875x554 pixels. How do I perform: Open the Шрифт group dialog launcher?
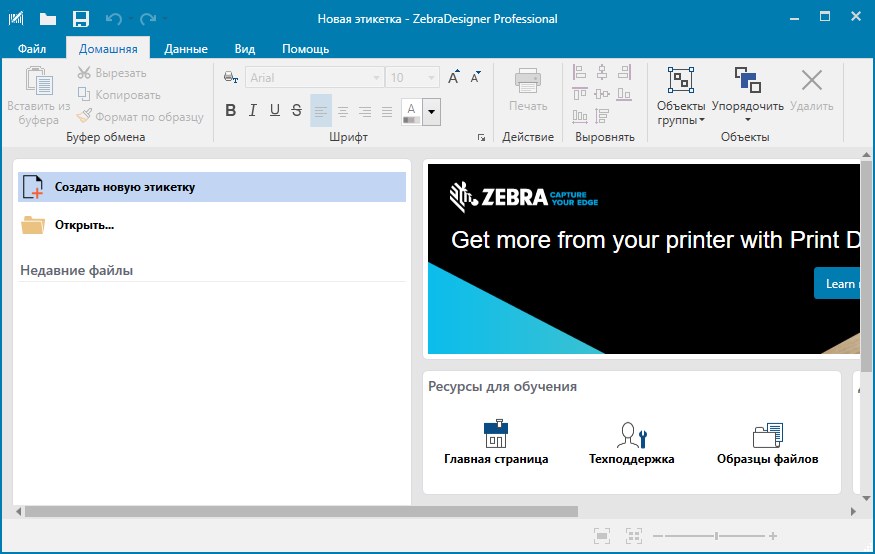coord(481,138)
